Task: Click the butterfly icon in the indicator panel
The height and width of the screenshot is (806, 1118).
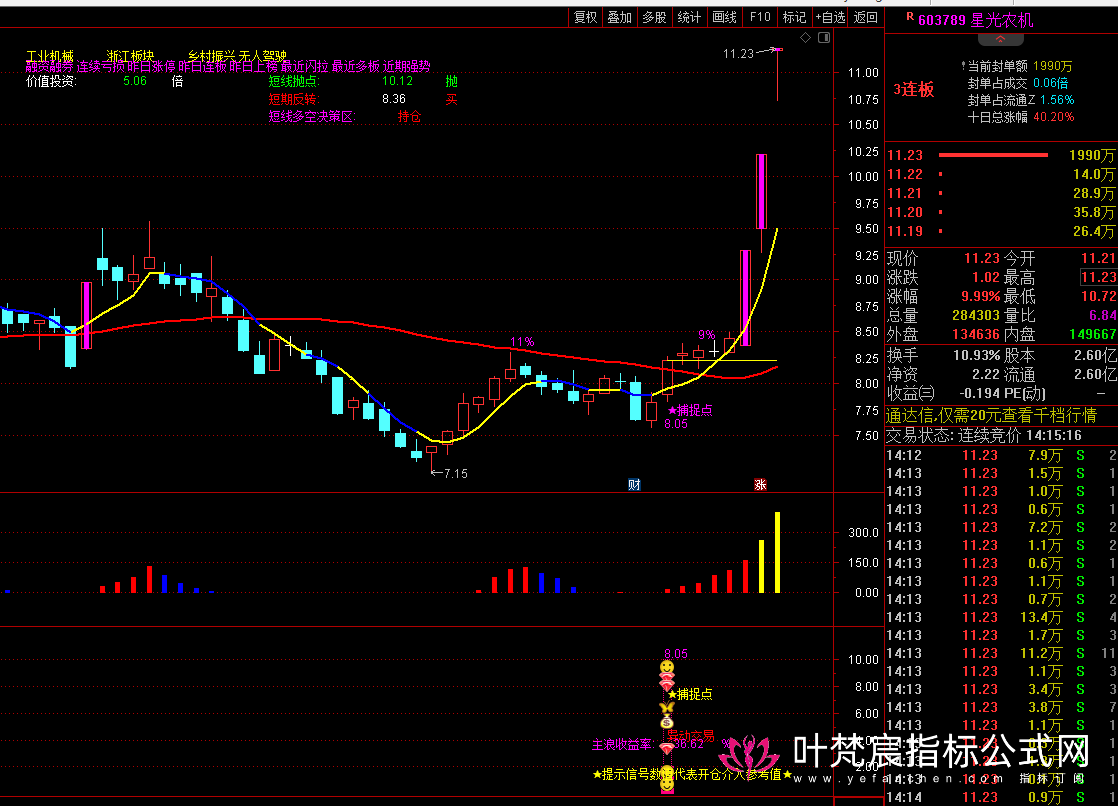Action: 666,707
